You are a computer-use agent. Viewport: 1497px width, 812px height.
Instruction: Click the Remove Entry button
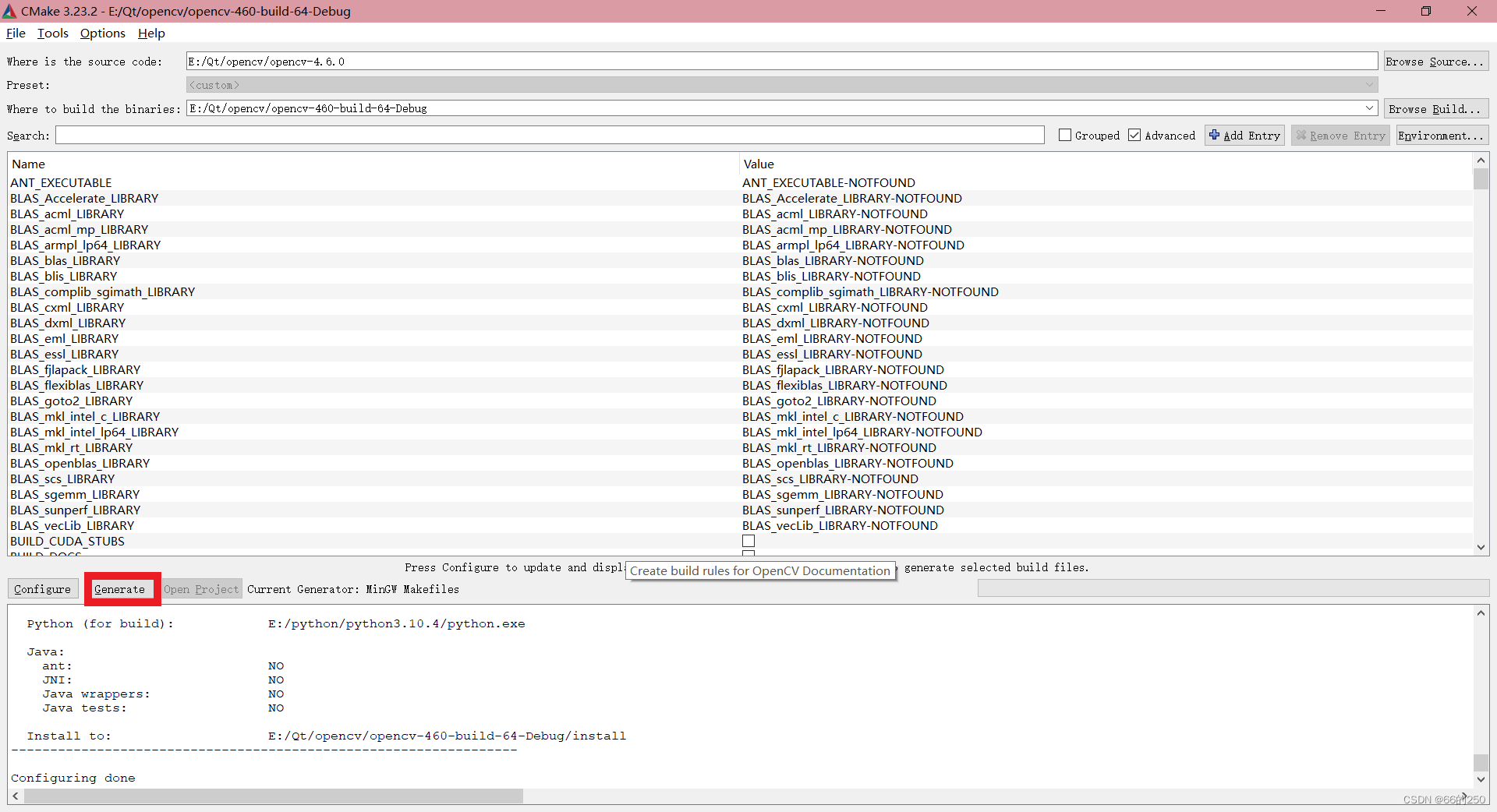(1340, 136)
